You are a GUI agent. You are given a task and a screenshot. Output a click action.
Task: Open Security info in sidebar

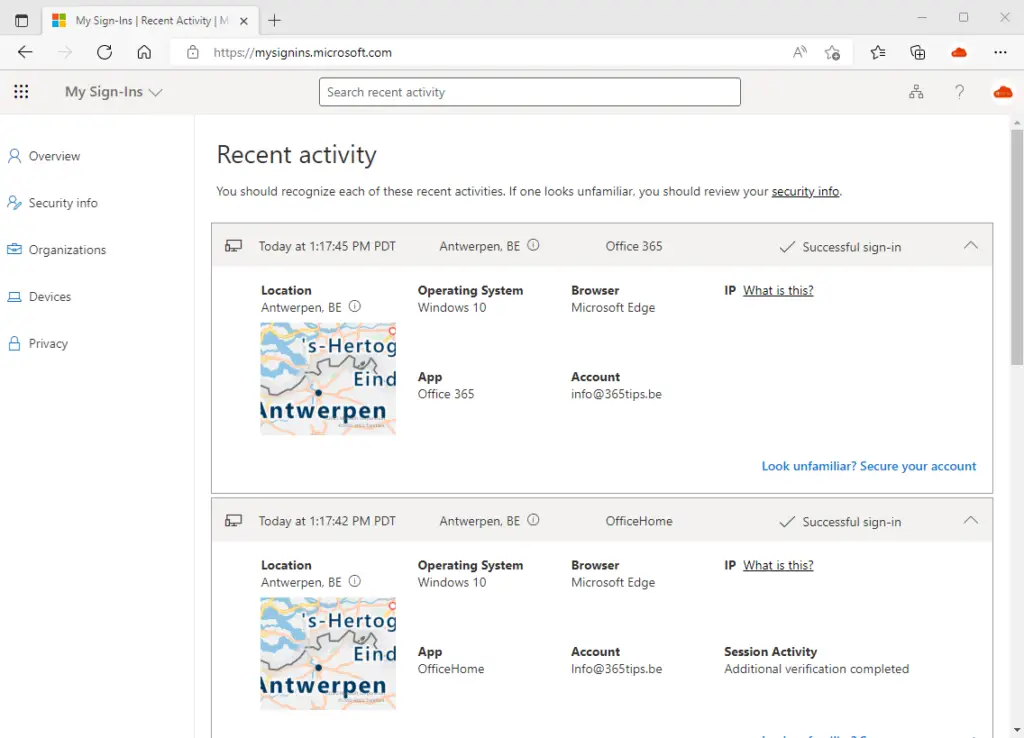click(x=52, y=203)
